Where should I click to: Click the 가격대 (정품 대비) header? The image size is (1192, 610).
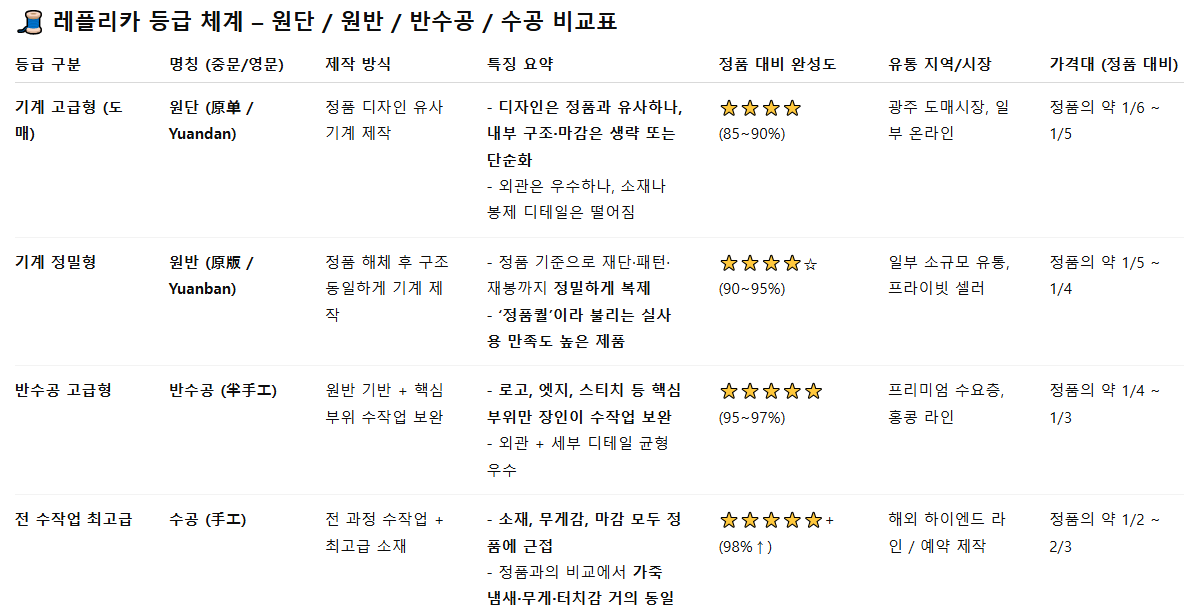point(1114,64)
